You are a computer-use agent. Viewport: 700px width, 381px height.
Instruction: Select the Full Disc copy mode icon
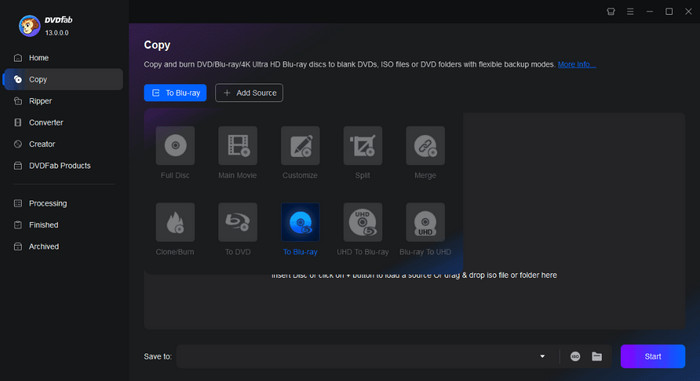pos(175,146)
